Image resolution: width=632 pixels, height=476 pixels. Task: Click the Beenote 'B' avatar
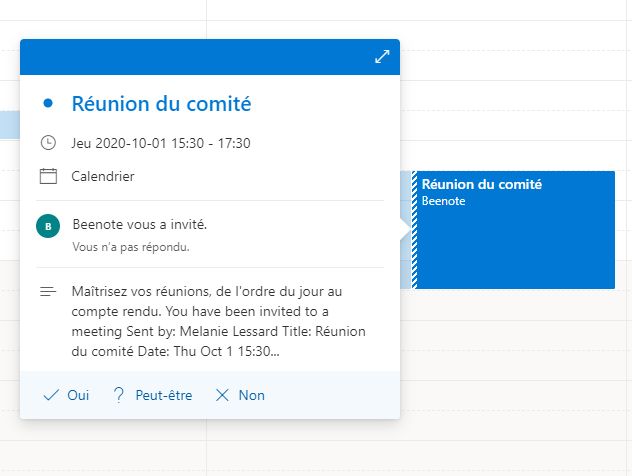click(x=48, y=226)
